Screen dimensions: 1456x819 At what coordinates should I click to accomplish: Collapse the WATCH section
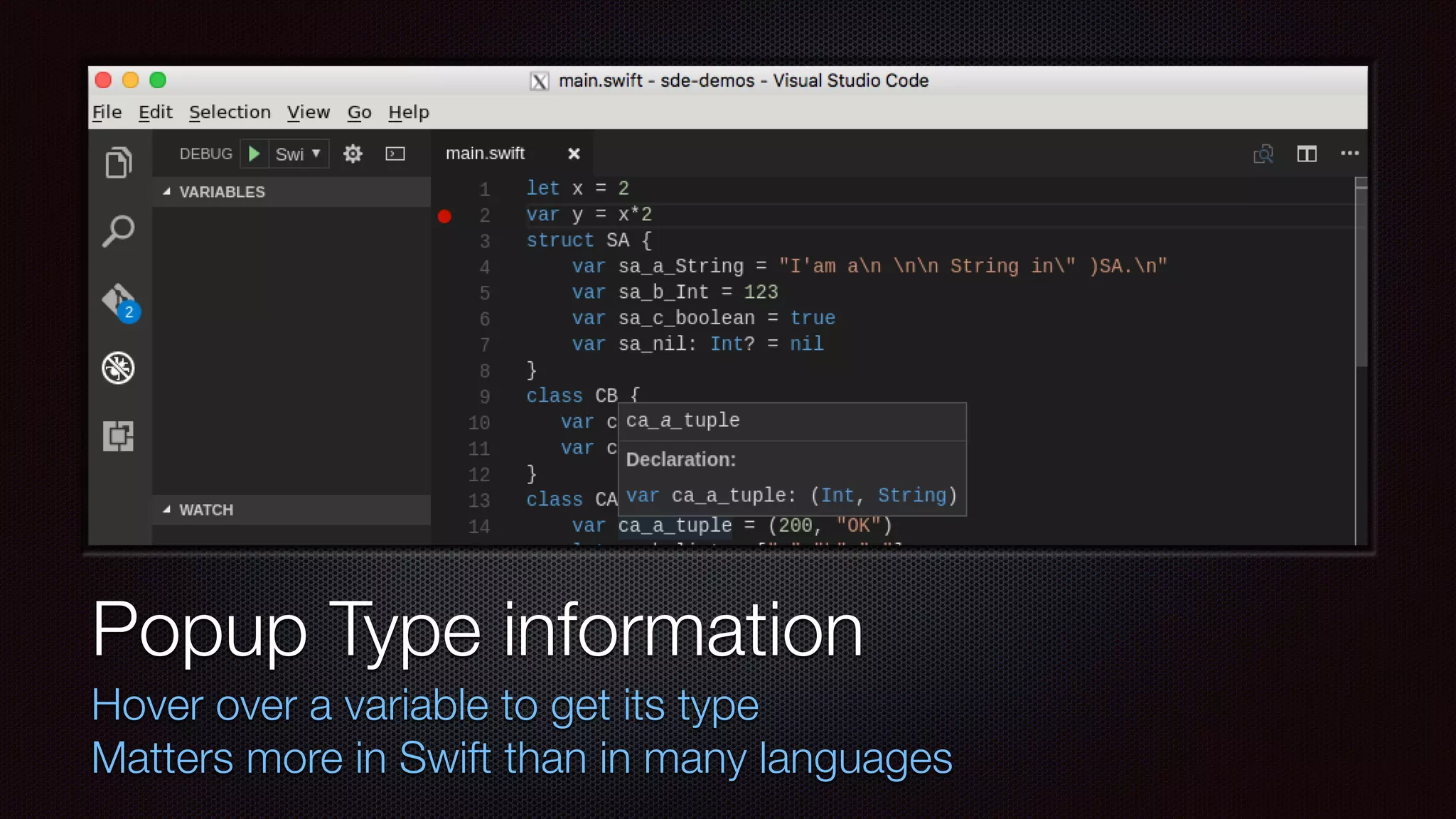click(x=291, y=510)
